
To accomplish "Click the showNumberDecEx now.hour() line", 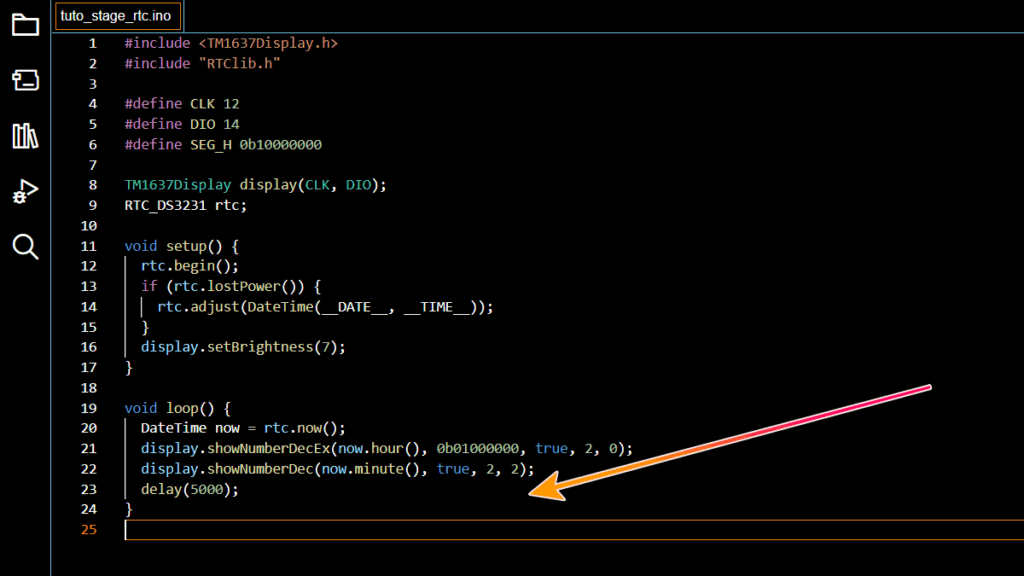I will point(387,449).
